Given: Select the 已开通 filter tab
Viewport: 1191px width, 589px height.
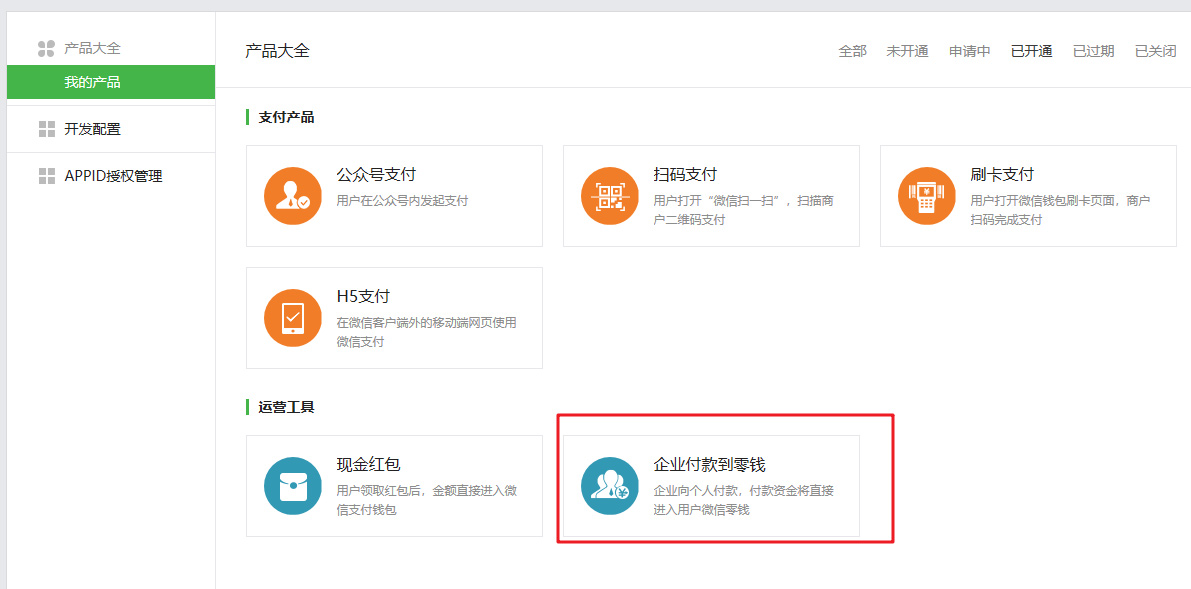Looking at the screenshot, I should [1031, 51].
